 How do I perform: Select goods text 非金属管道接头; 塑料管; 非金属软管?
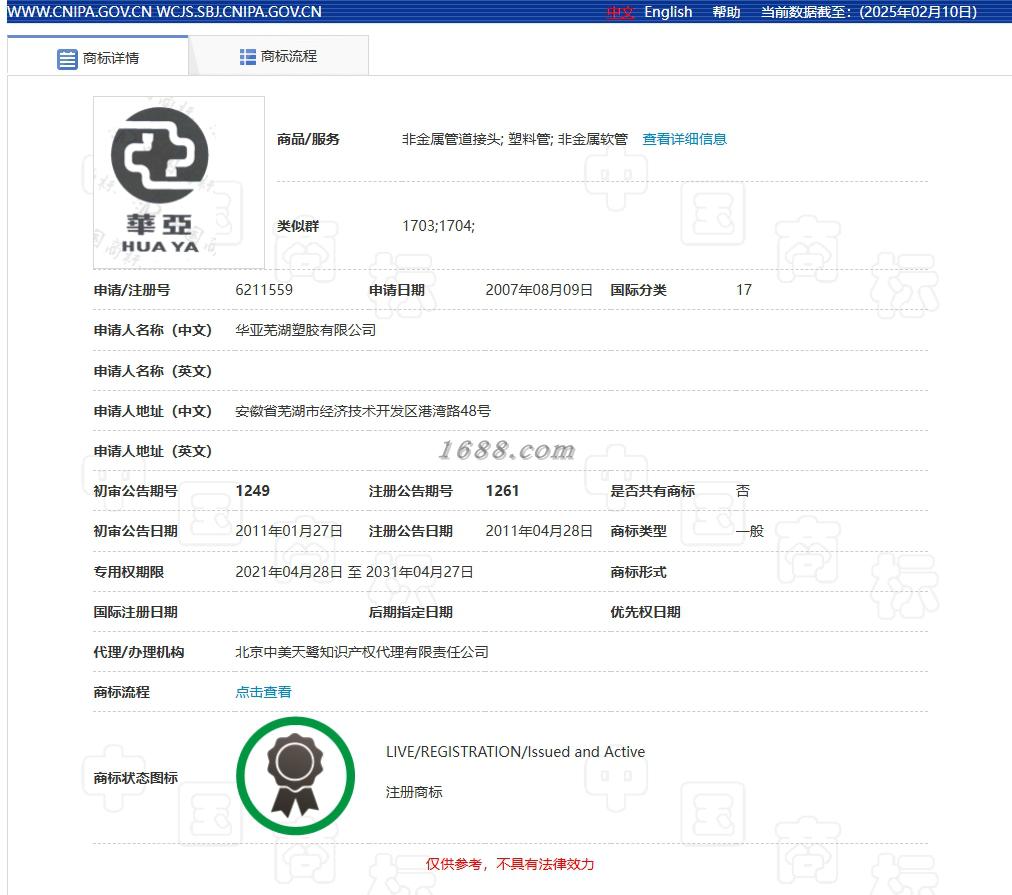pyautogui.click(x=514, y=139)
